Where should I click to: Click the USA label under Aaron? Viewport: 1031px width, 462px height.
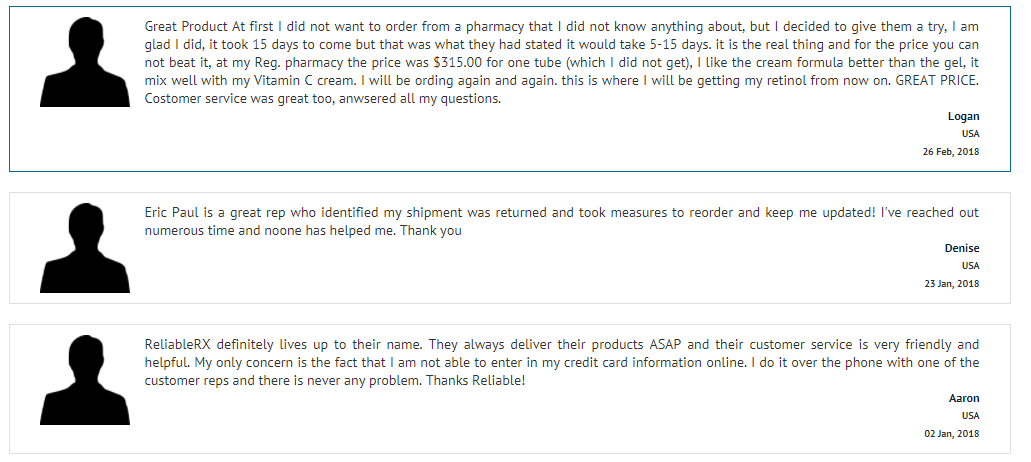coord(971,416)
